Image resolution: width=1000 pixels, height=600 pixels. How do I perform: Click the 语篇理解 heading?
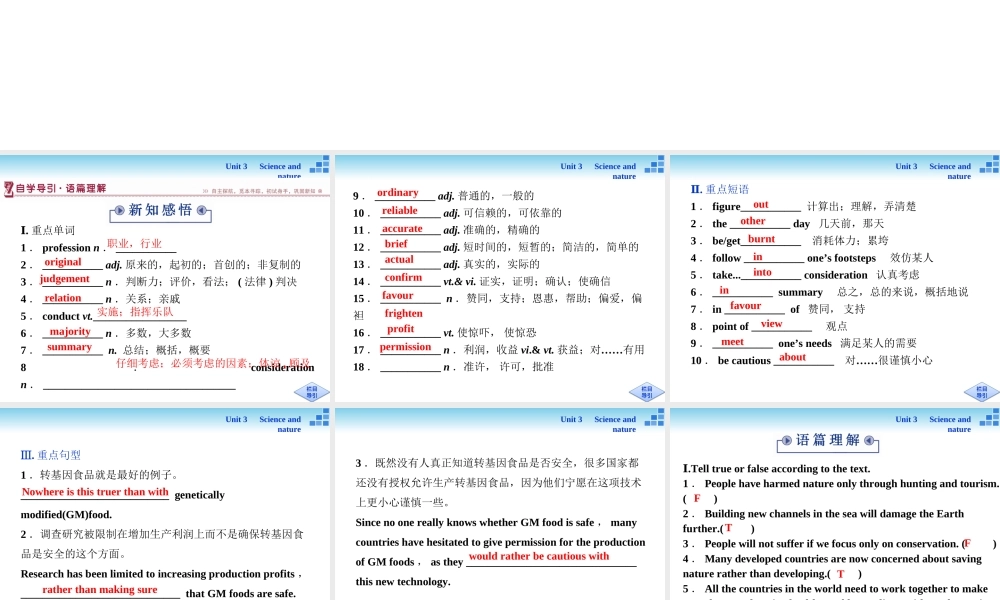tap(828, 440)
